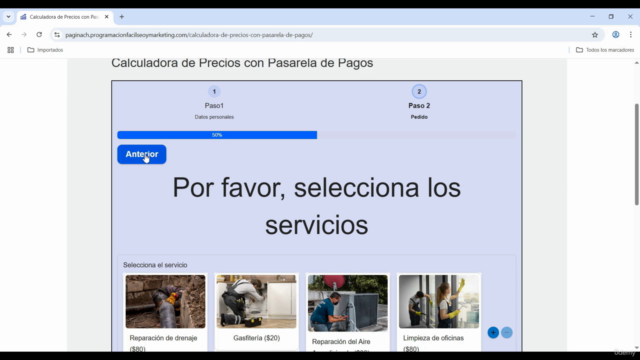Open the Chrome profile icon
The width and height of the screenshot is (640, 360).
tap(616, 35)
